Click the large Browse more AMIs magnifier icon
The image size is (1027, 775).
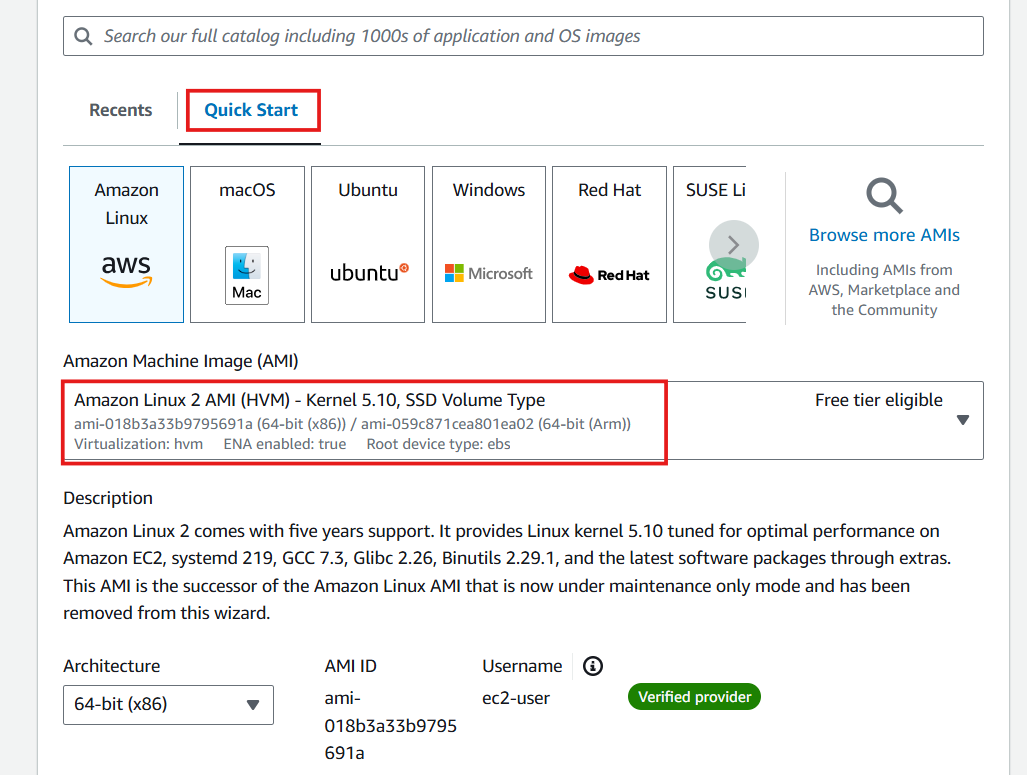click(x=884, y=195)
